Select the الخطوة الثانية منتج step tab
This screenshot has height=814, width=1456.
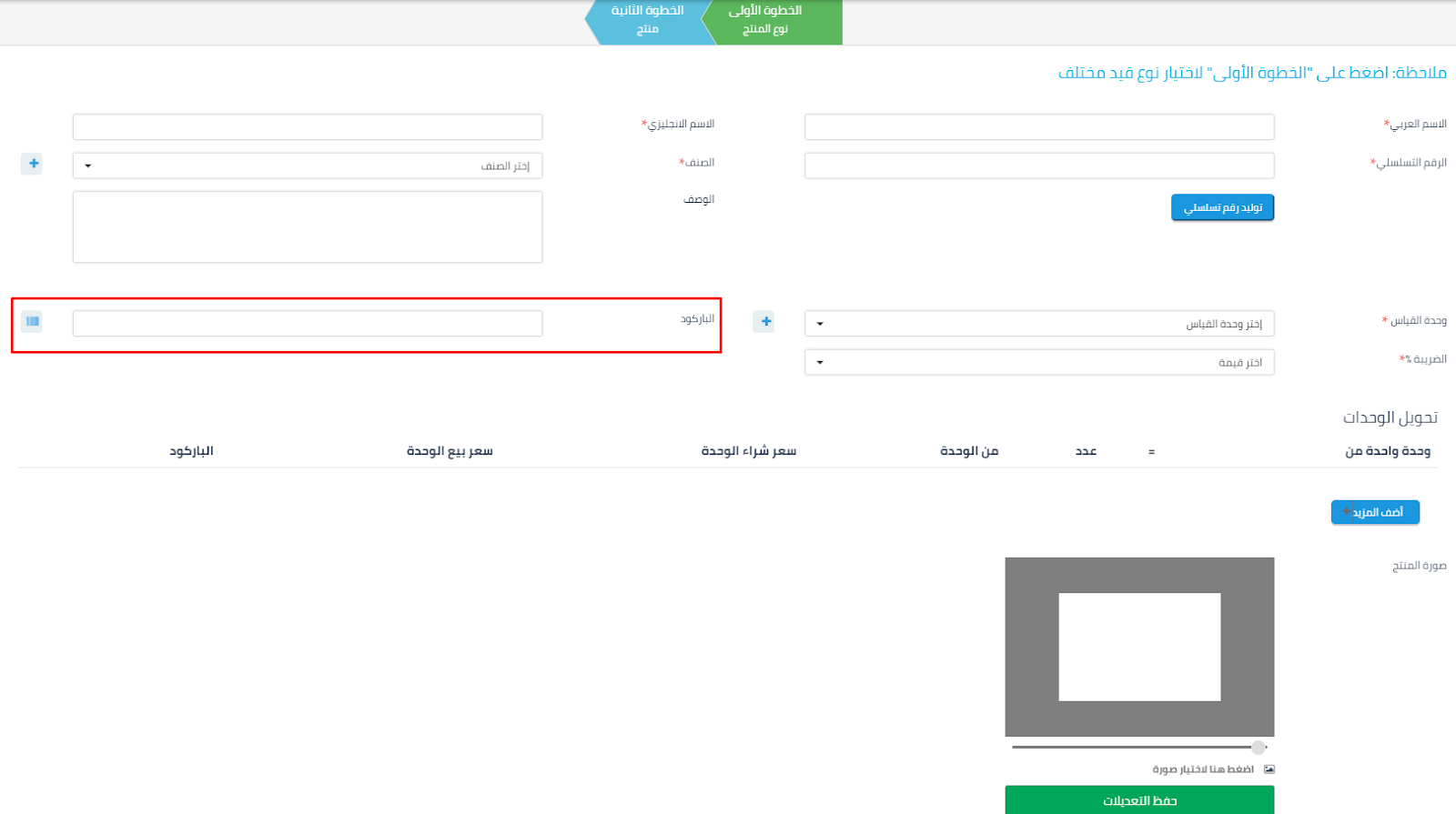pos(648,20)
